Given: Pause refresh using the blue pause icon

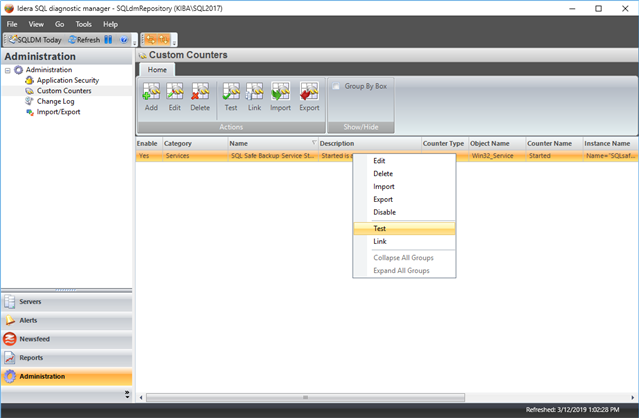Looking at the screenshot, I should coord(108,40).
